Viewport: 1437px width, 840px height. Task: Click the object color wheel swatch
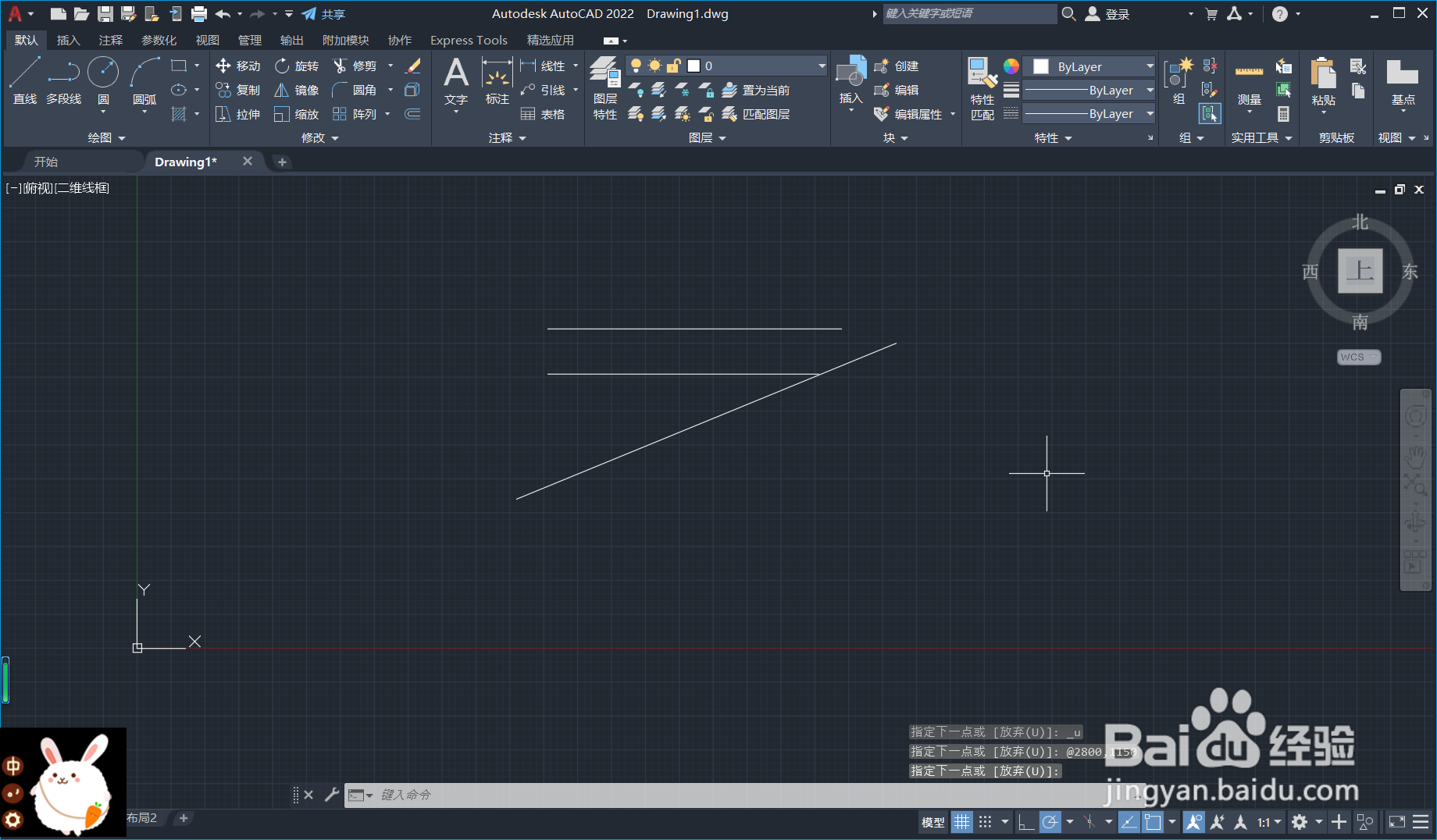pyautogui.click(x=1011, y=66)
